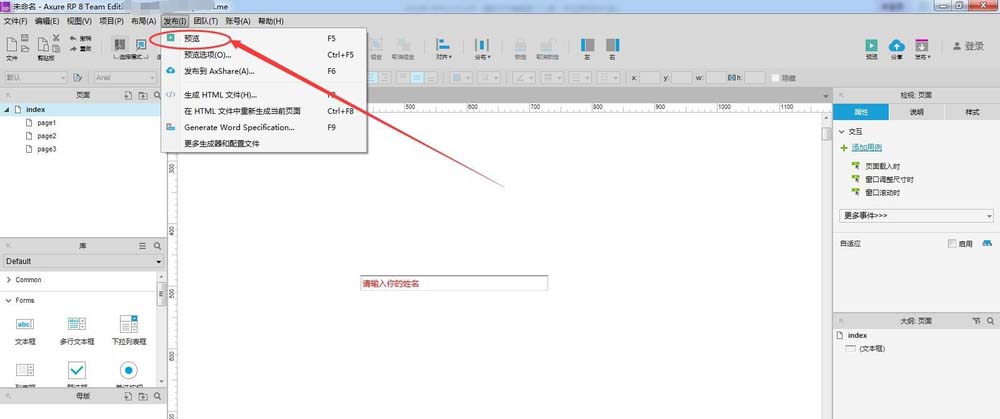This screenshot has width=1000, height=419.
Task: Enable the 自适应 启用 checkbox
Action: [x=952, y=244]
